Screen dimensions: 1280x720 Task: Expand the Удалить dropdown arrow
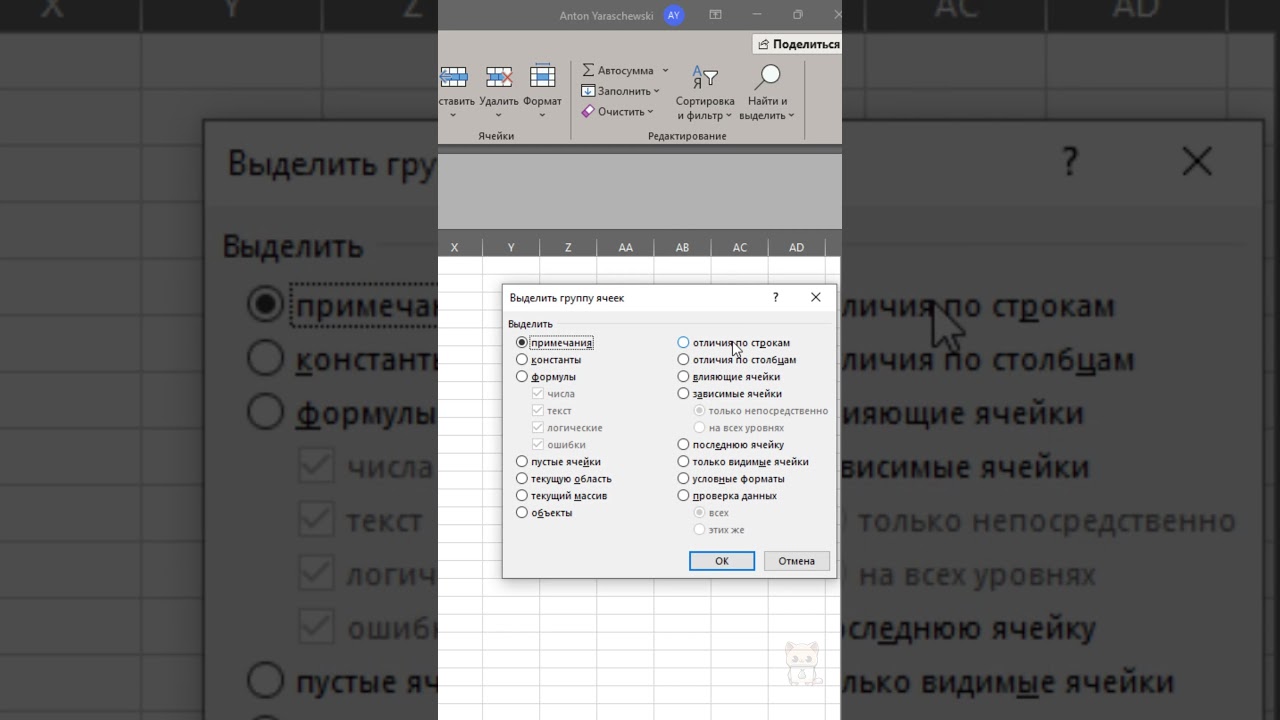[x=498, y=114]
